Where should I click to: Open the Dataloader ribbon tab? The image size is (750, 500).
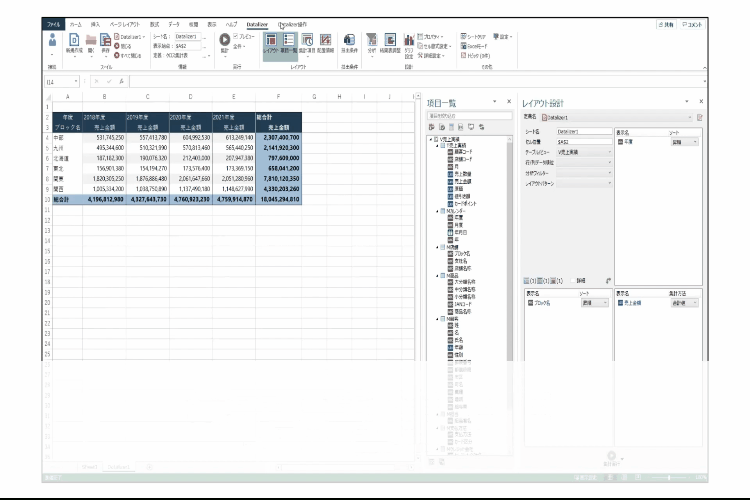[x=257, y=22]
